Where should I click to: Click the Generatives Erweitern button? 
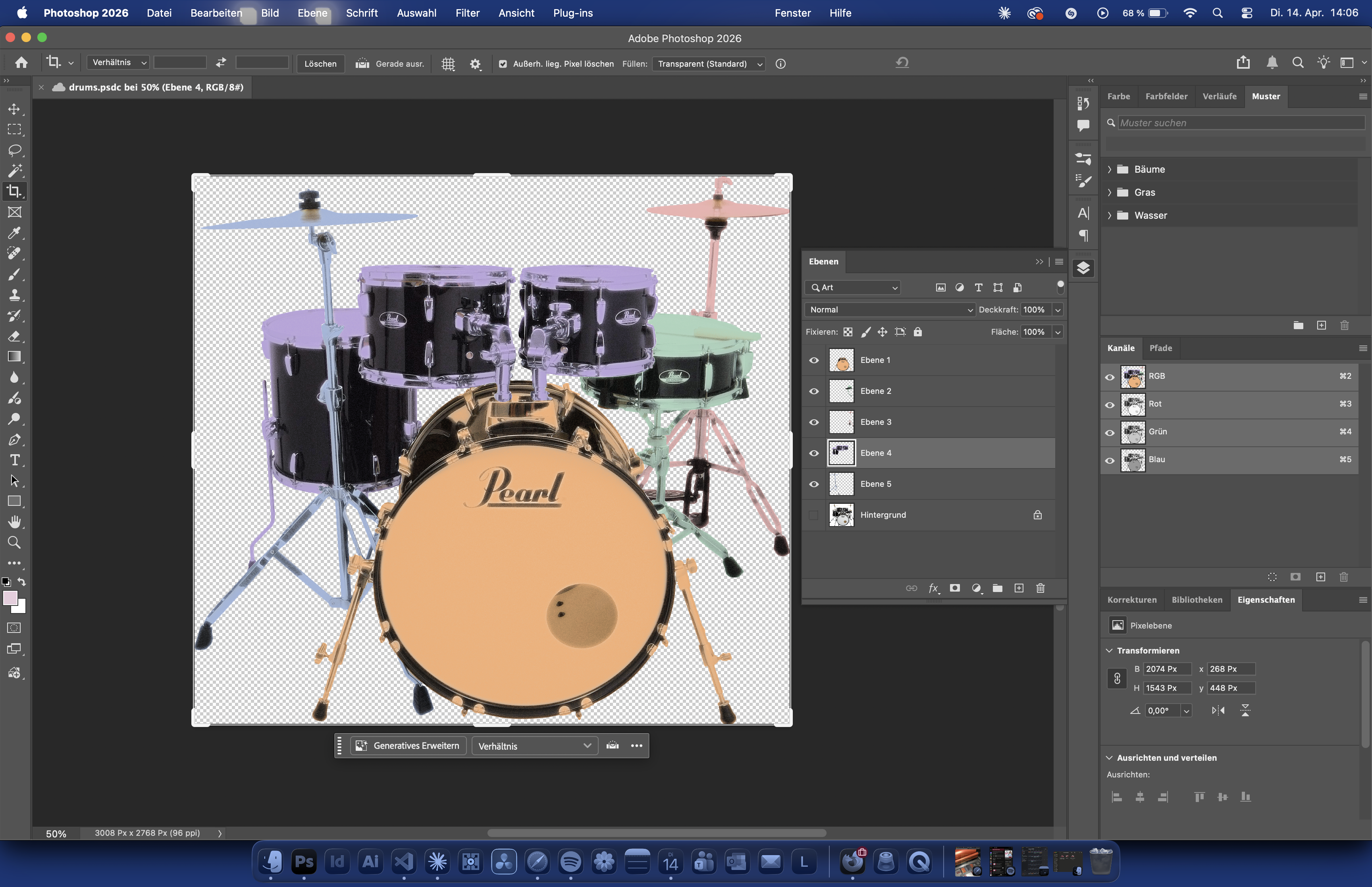coord(408,746)
